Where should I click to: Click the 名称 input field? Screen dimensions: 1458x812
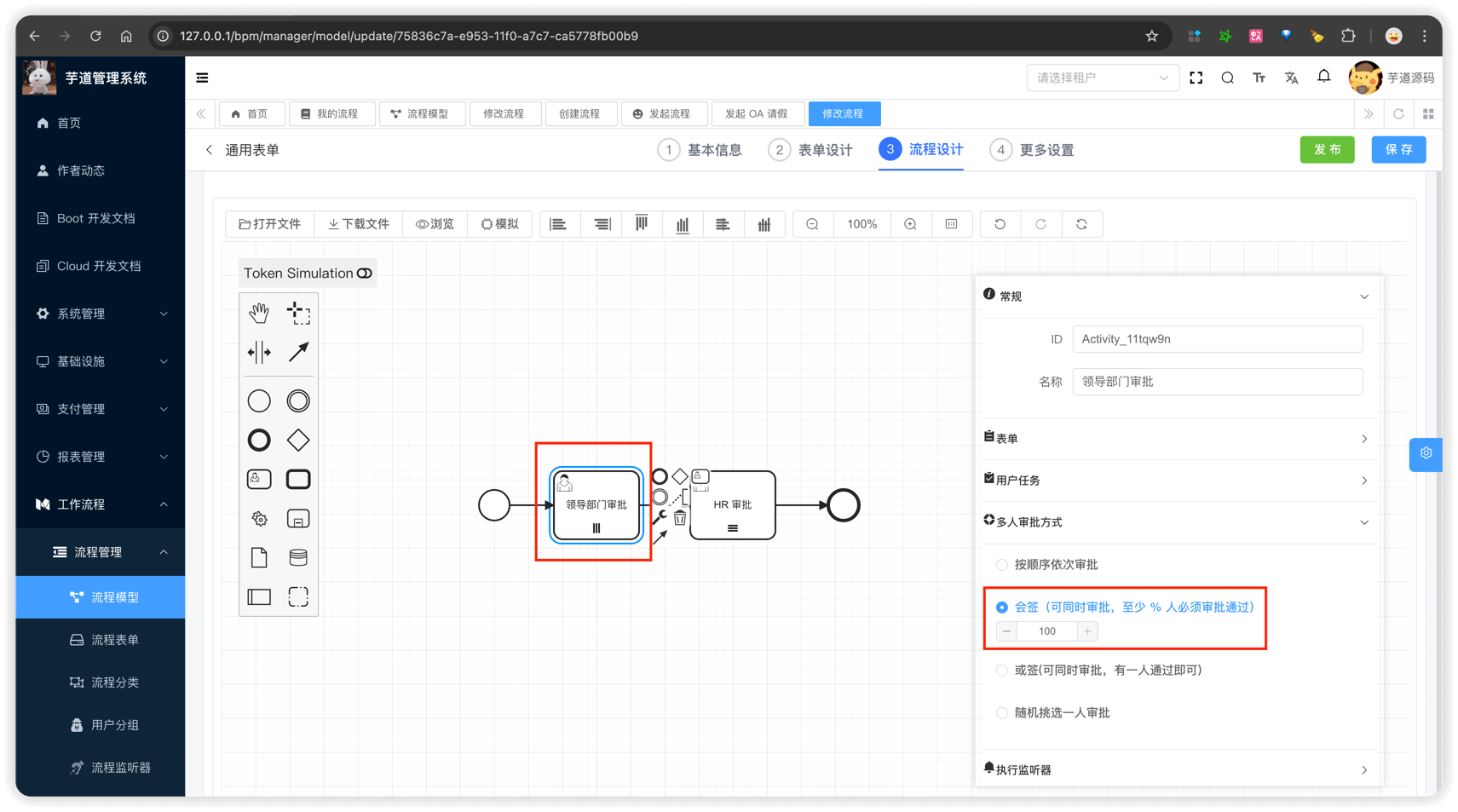coord(1217,382)
